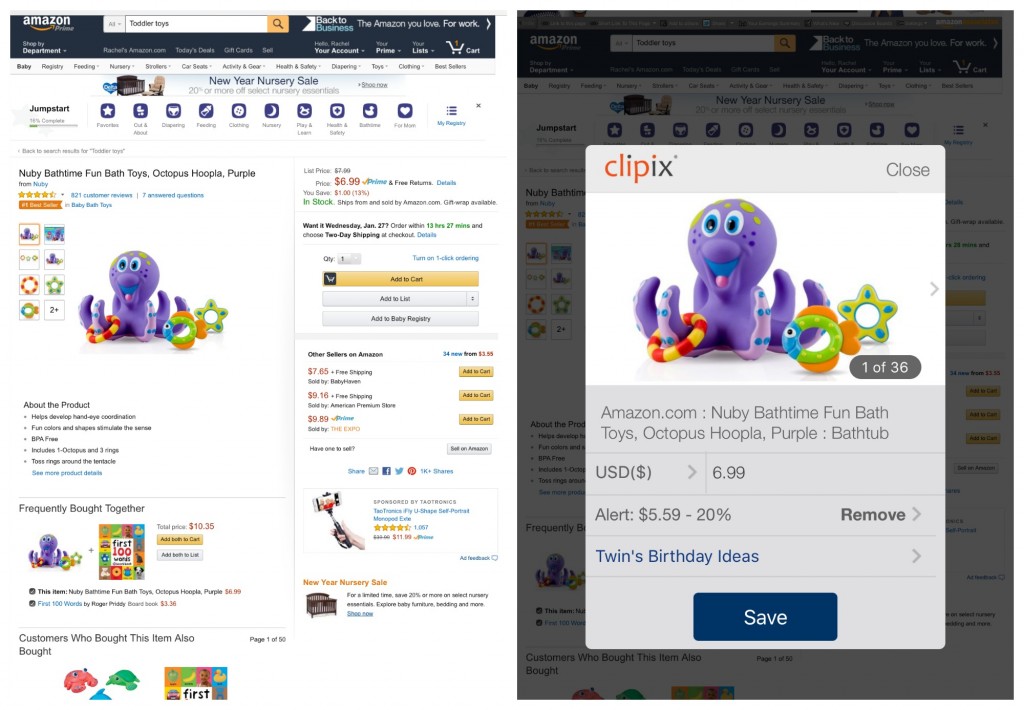Screen dimensions: 1024x710
Task: Toggle checkbox for This item Nuby Bathtime
Action: click(32, 591)
